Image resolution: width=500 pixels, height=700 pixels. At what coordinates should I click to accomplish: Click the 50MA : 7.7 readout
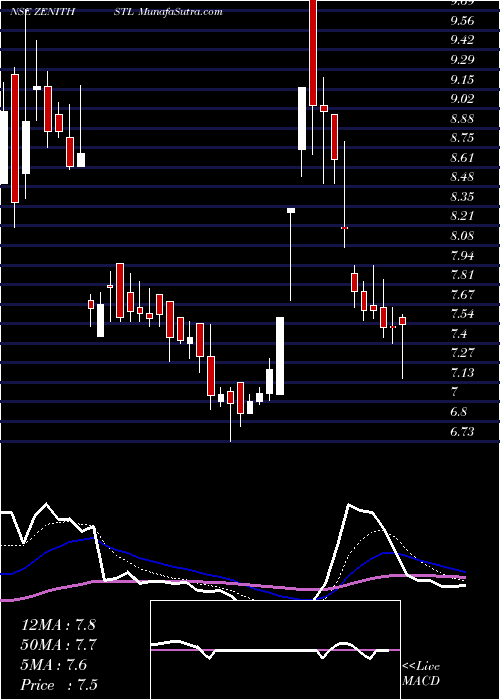click(59, 645)
